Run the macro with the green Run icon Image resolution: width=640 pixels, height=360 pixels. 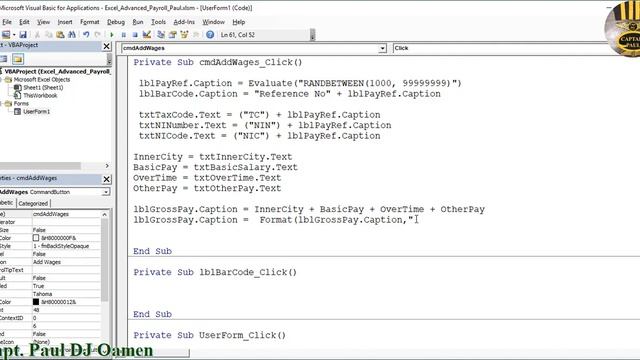[112, 35]
